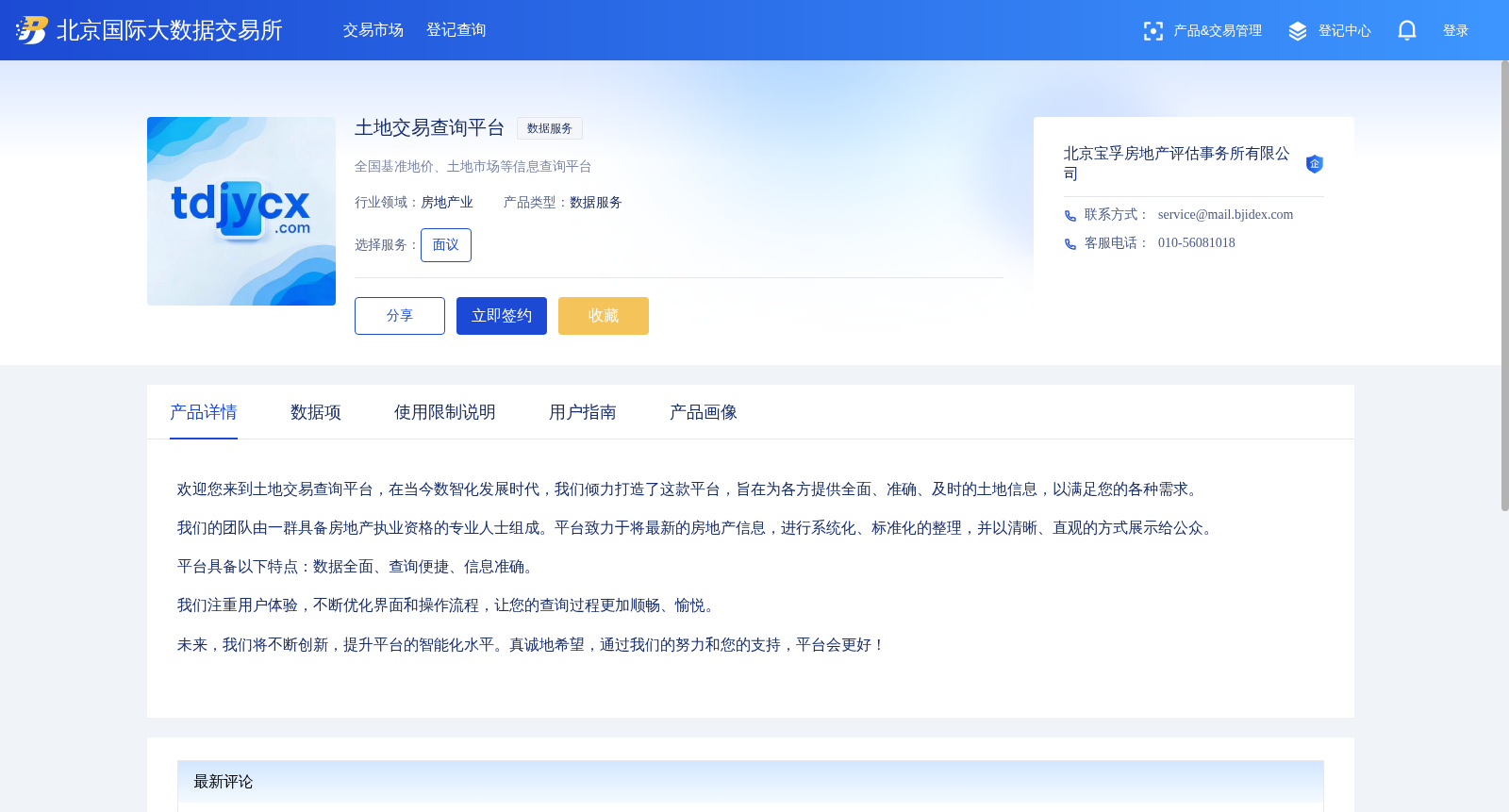The height and width of the screenshot is (812, 1509).
Task: Click the 土地交易查询平台 product title
Action: [430, 128]
